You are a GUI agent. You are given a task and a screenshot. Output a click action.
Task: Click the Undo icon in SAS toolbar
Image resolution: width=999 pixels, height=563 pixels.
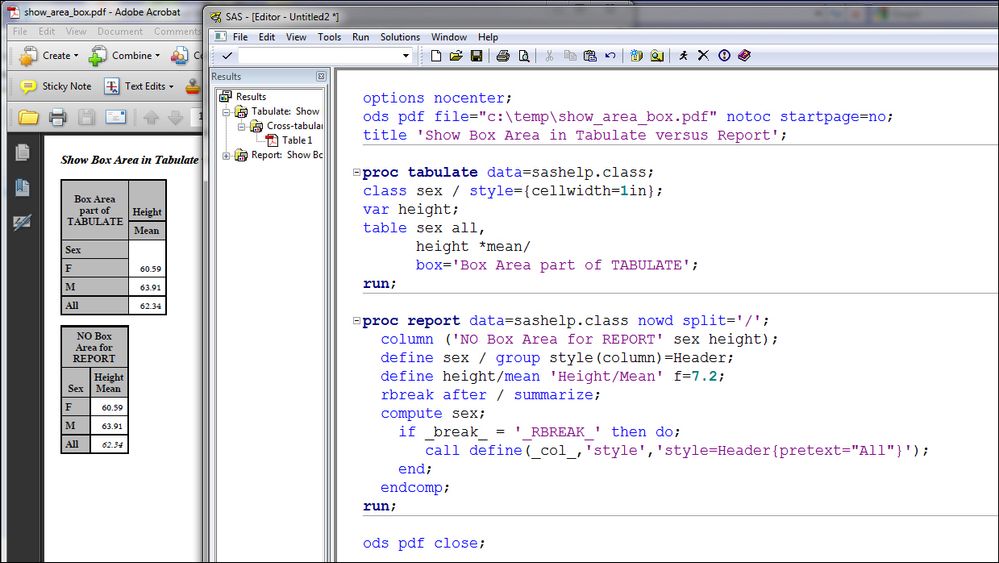point(610,56)
